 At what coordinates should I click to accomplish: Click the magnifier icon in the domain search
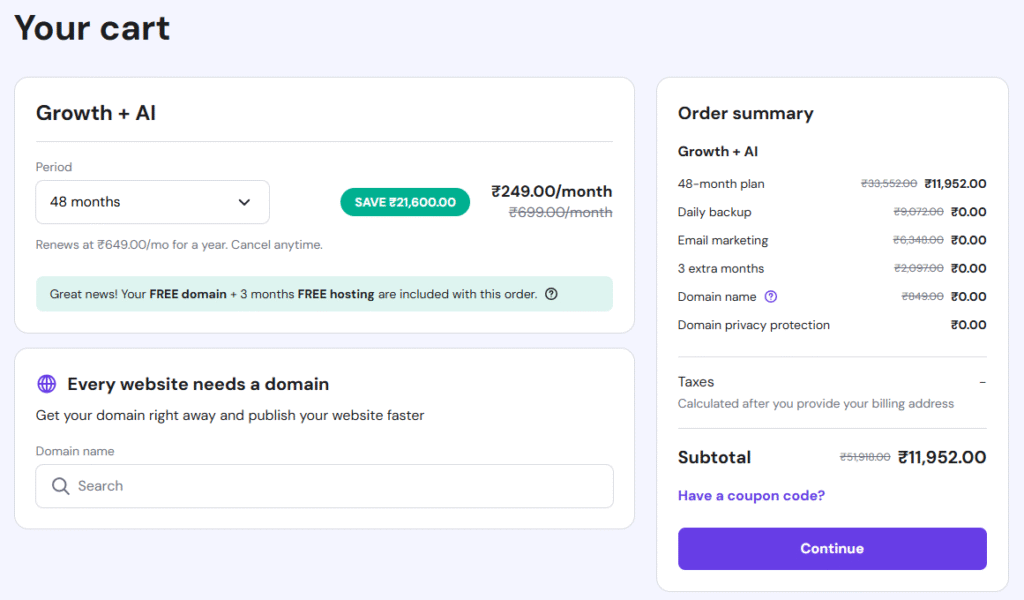60,486
